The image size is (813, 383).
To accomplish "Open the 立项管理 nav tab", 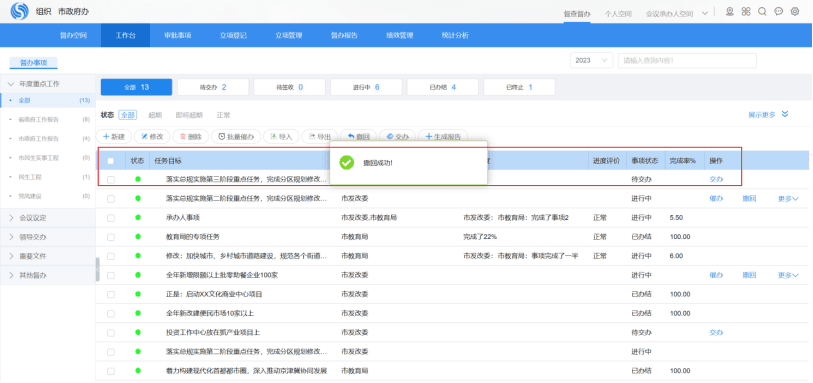I will click(x=289, y=35).
